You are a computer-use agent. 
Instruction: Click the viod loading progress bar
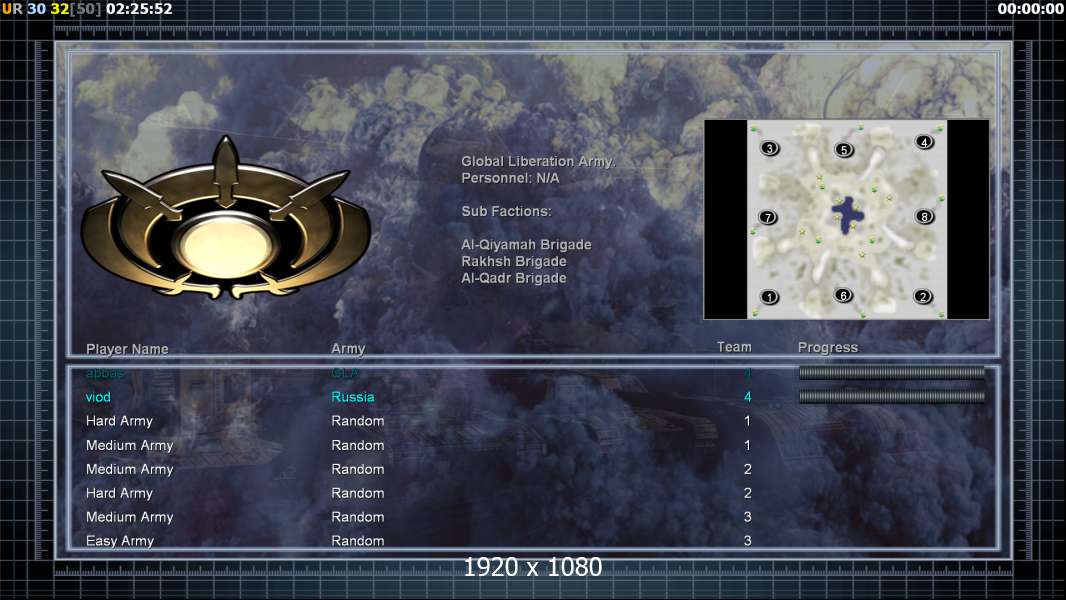coord(891,396)
